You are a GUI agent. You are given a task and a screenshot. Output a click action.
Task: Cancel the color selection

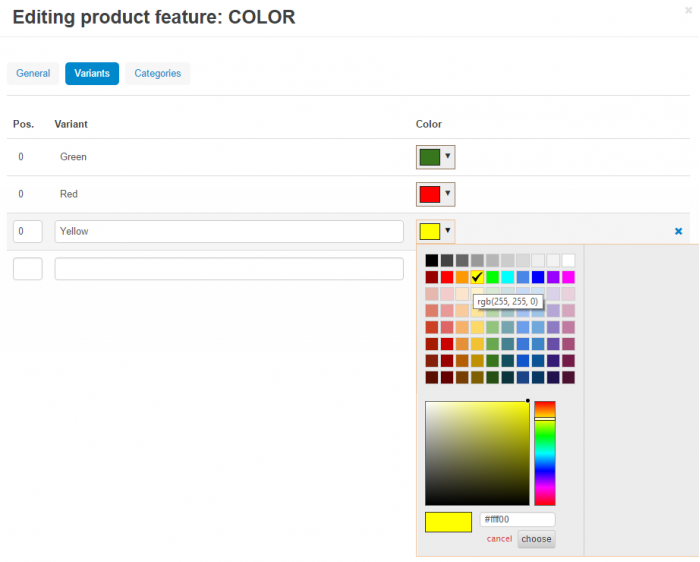coord(499,539)
